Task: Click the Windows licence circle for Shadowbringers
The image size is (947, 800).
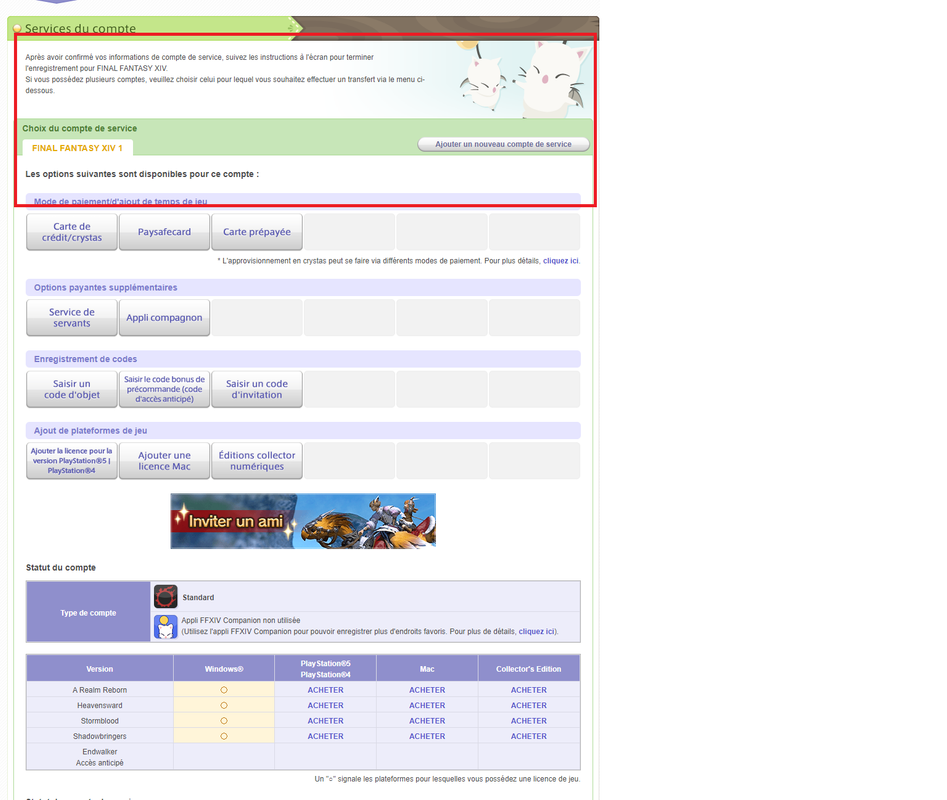Action: click(223, 736)
